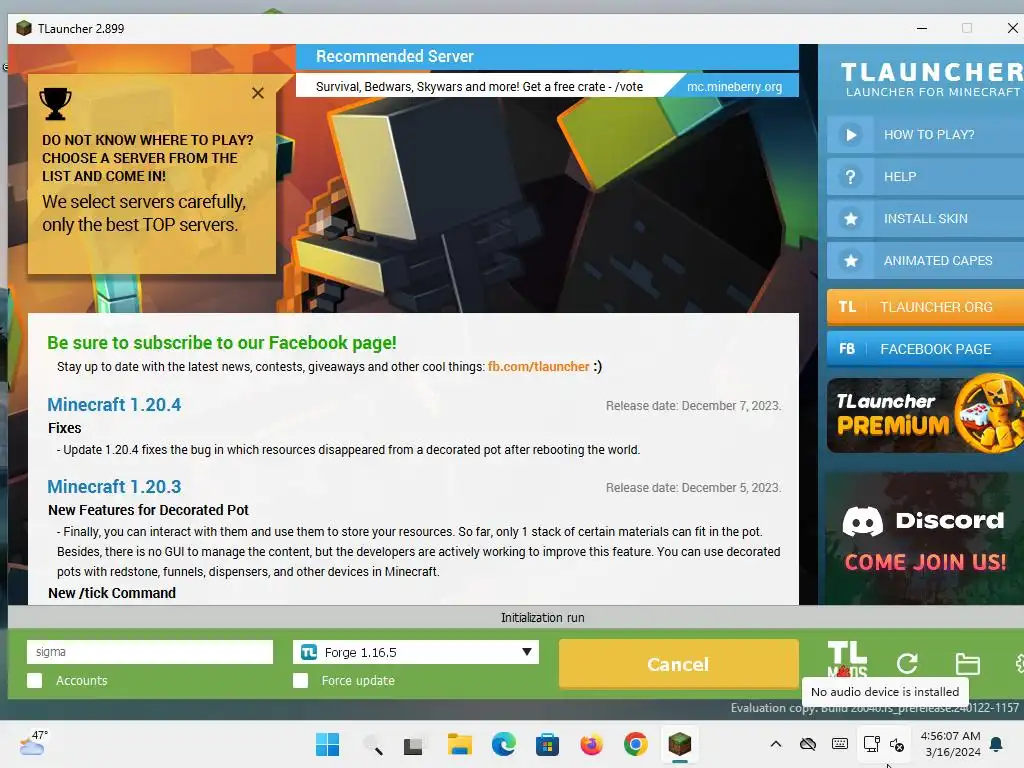The width and height of the screenshot is (1024, 768).
Task: Click the star icon beside Animated Capes
Action: pos(850,261)
